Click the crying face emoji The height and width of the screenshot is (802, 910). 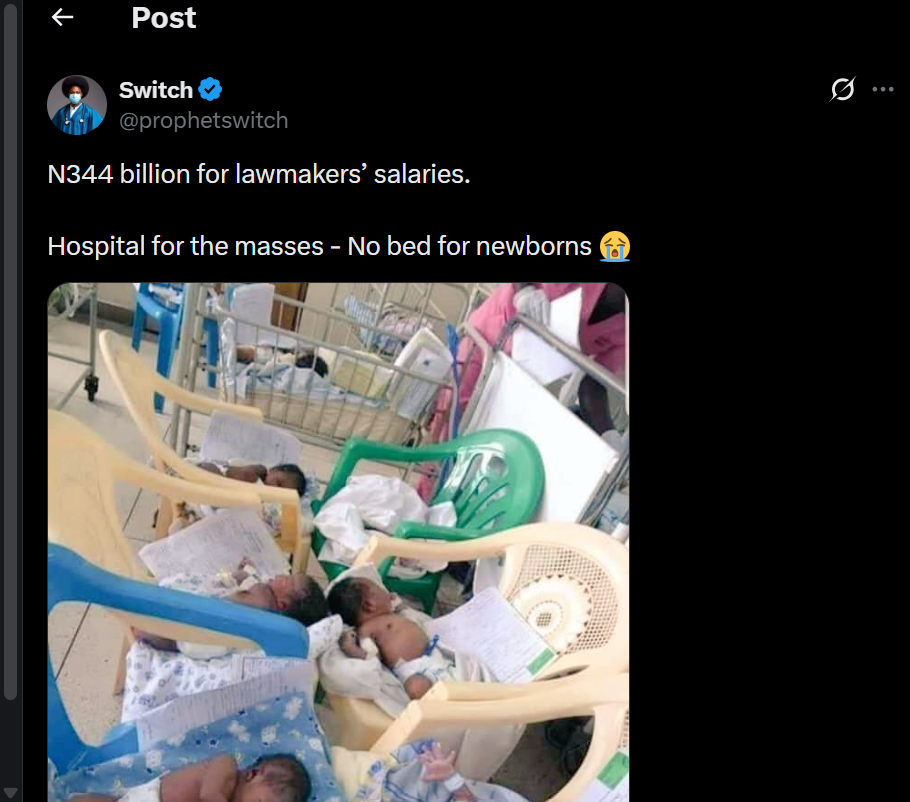coord(615,246)
